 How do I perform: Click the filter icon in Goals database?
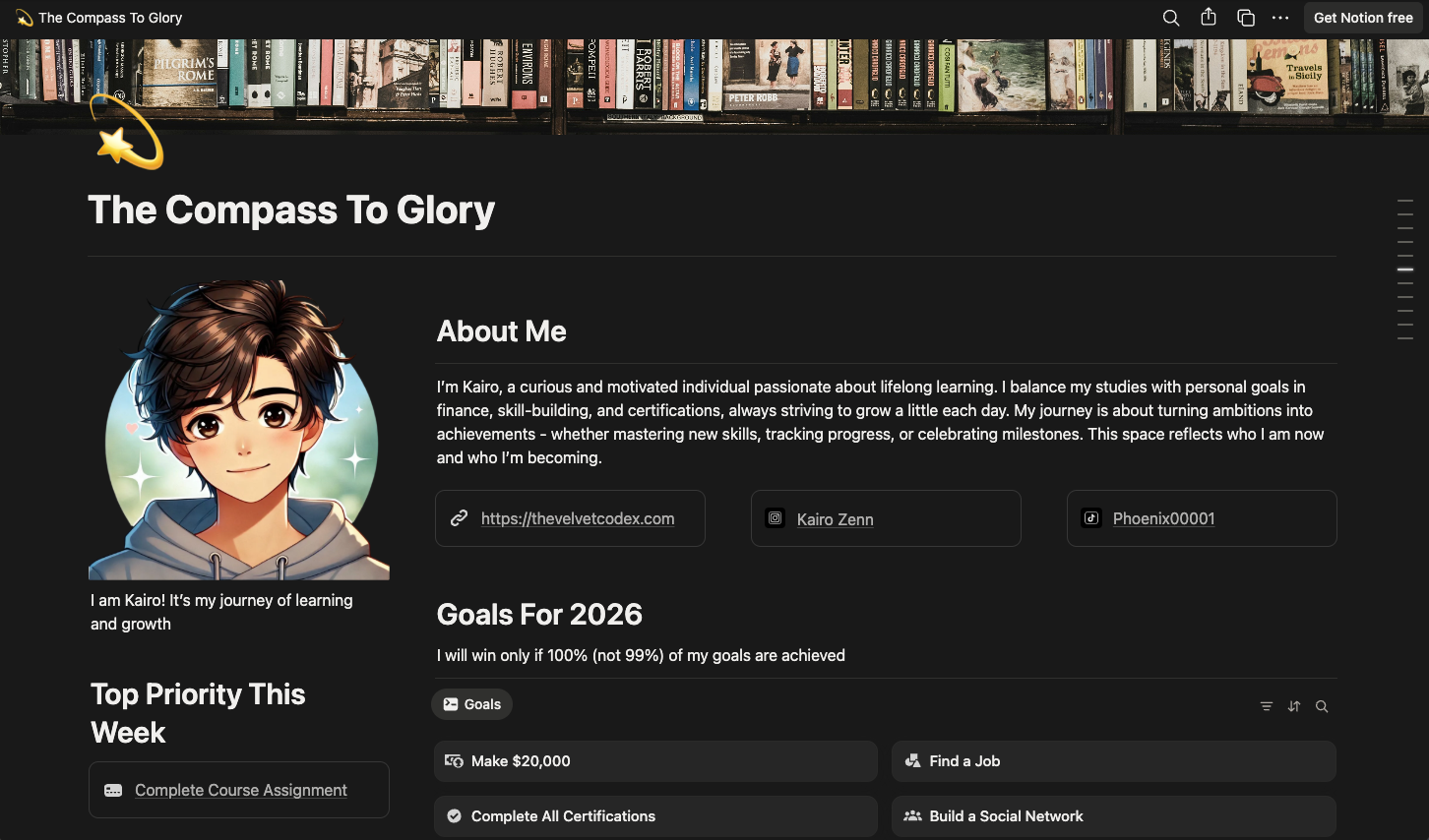[x=1267, y=706]
